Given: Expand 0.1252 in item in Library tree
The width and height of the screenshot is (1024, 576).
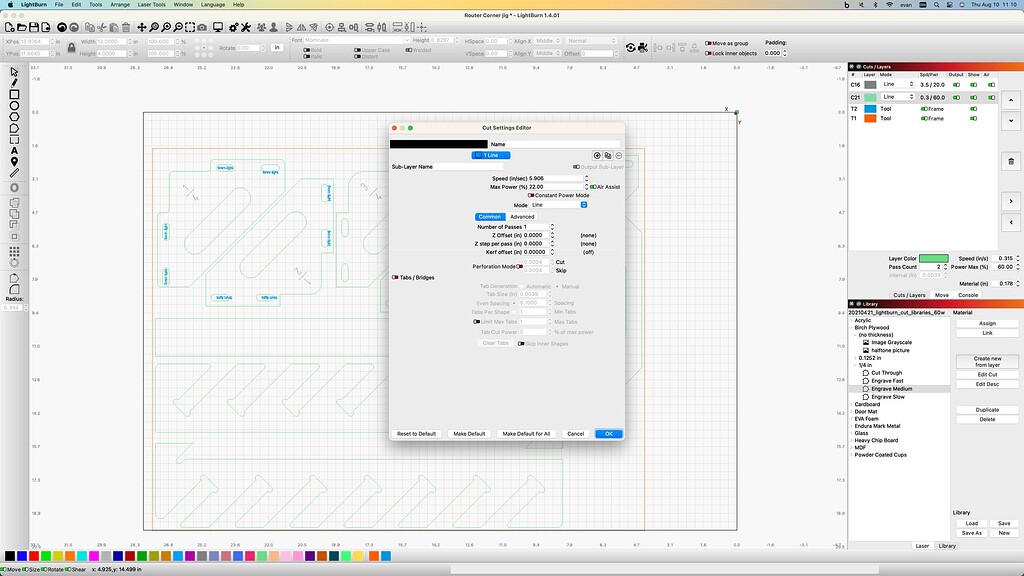Looking at the screenshot, I should click(x=856, y=358).
